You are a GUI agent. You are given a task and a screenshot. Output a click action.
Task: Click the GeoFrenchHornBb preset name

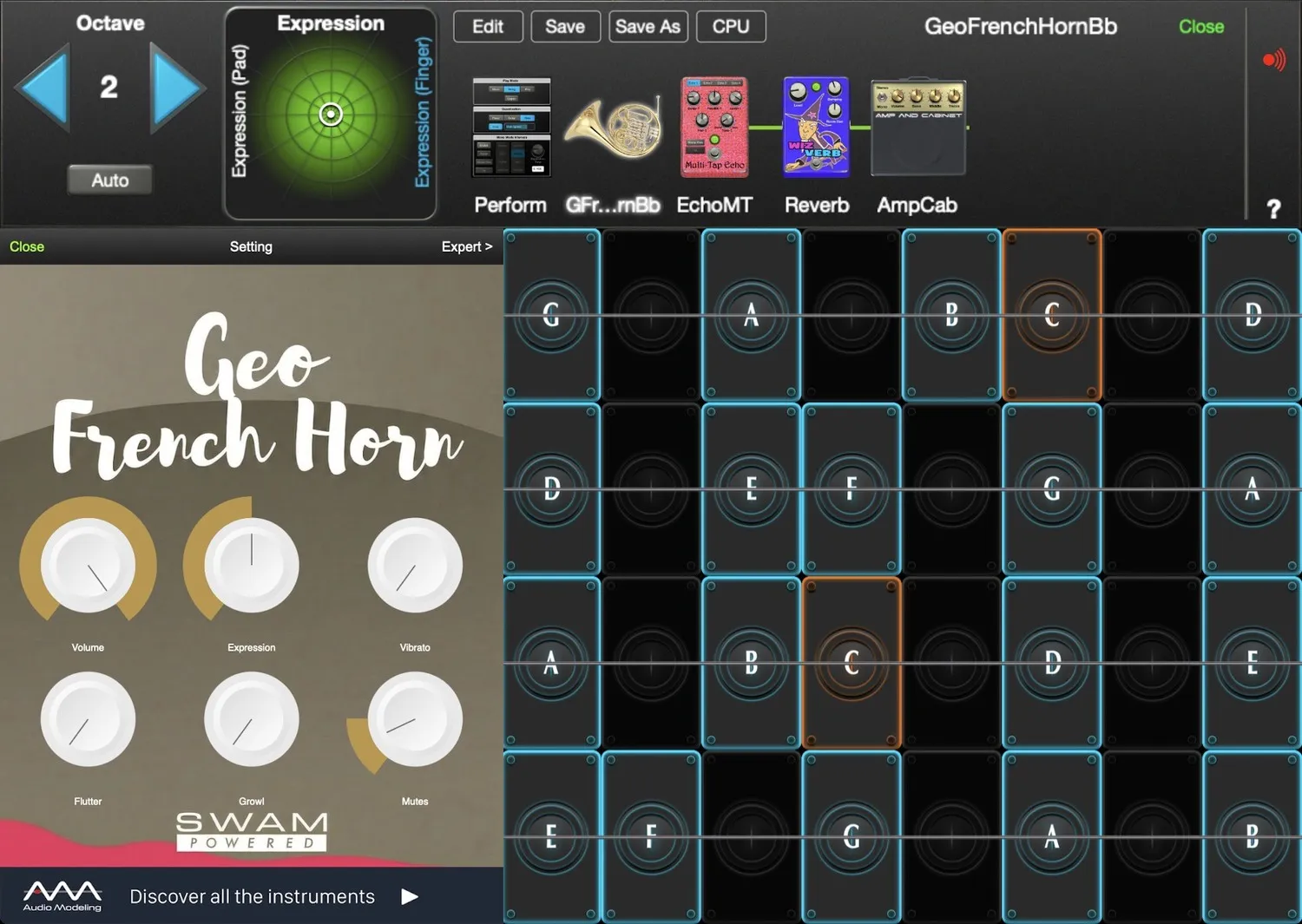click(x=1021, y=26)
